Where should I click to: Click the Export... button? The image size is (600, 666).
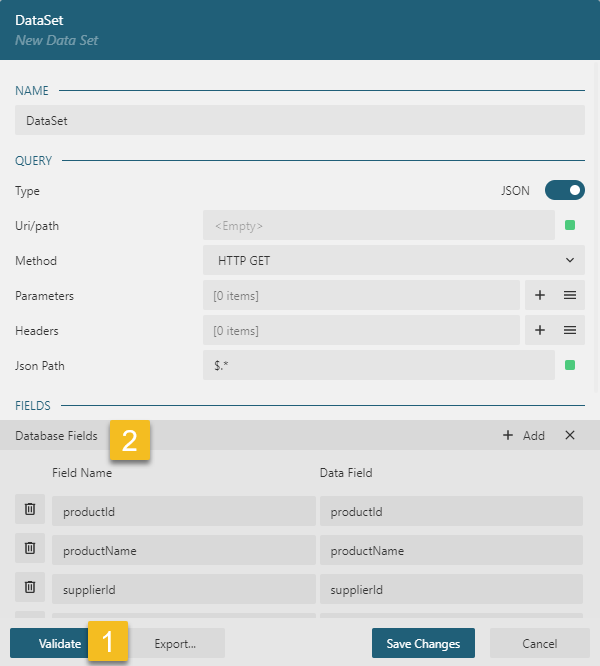coord(175,643)
